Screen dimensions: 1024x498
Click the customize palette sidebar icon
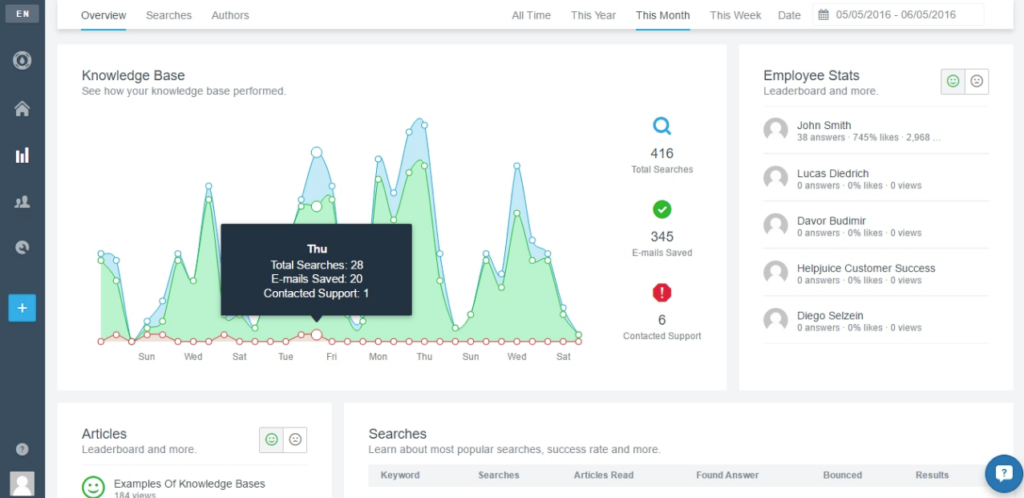click(22, 247)
